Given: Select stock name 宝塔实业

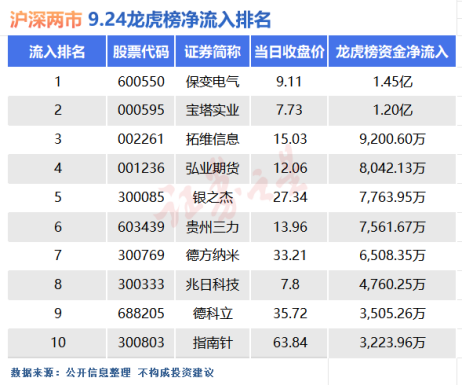Looking at the screenshot, I should [x=213, y=110].
